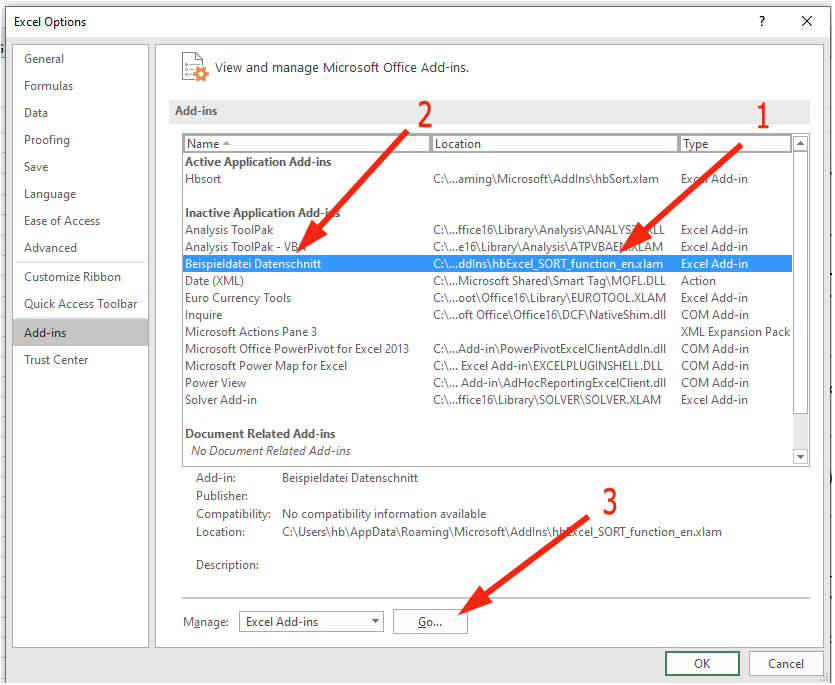
Task: Click the add-ins list scrollbar thumb
Action: (800, 282)
